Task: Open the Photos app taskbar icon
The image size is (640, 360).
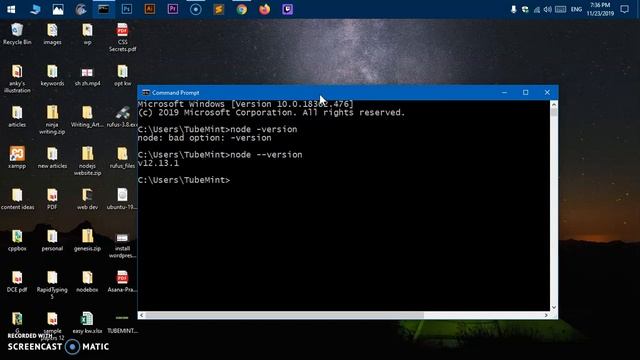Action: [x=58, y=9]
